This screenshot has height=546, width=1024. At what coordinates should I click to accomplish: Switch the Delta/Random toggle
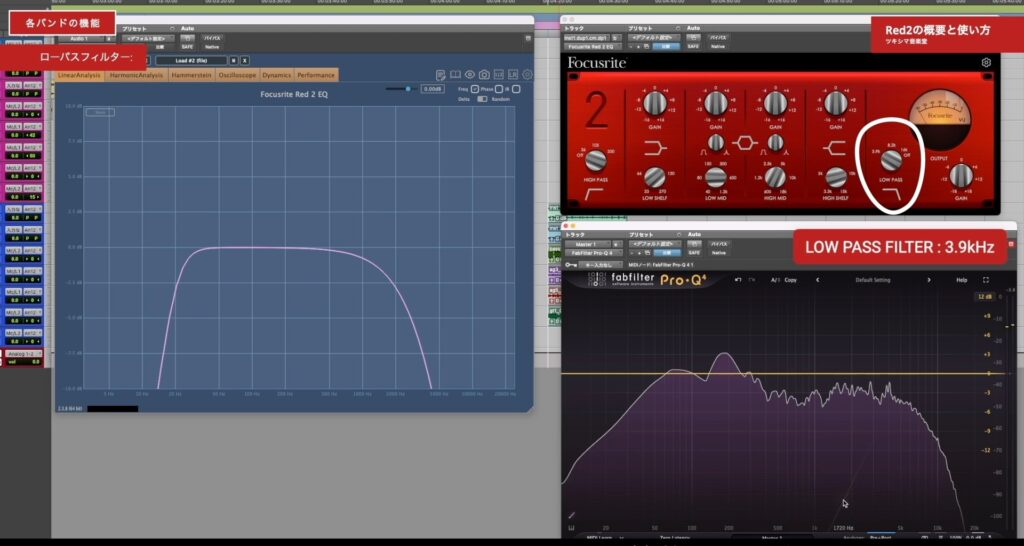pyautogui.click(x=482, y=99)
